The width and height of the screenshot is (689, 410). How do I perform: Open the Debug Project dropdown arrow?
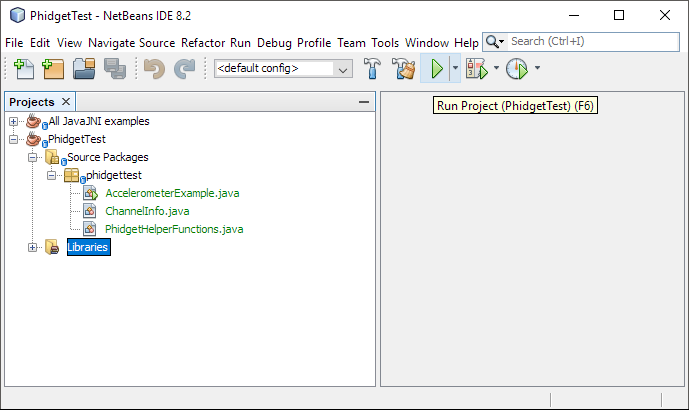point(496,68)
